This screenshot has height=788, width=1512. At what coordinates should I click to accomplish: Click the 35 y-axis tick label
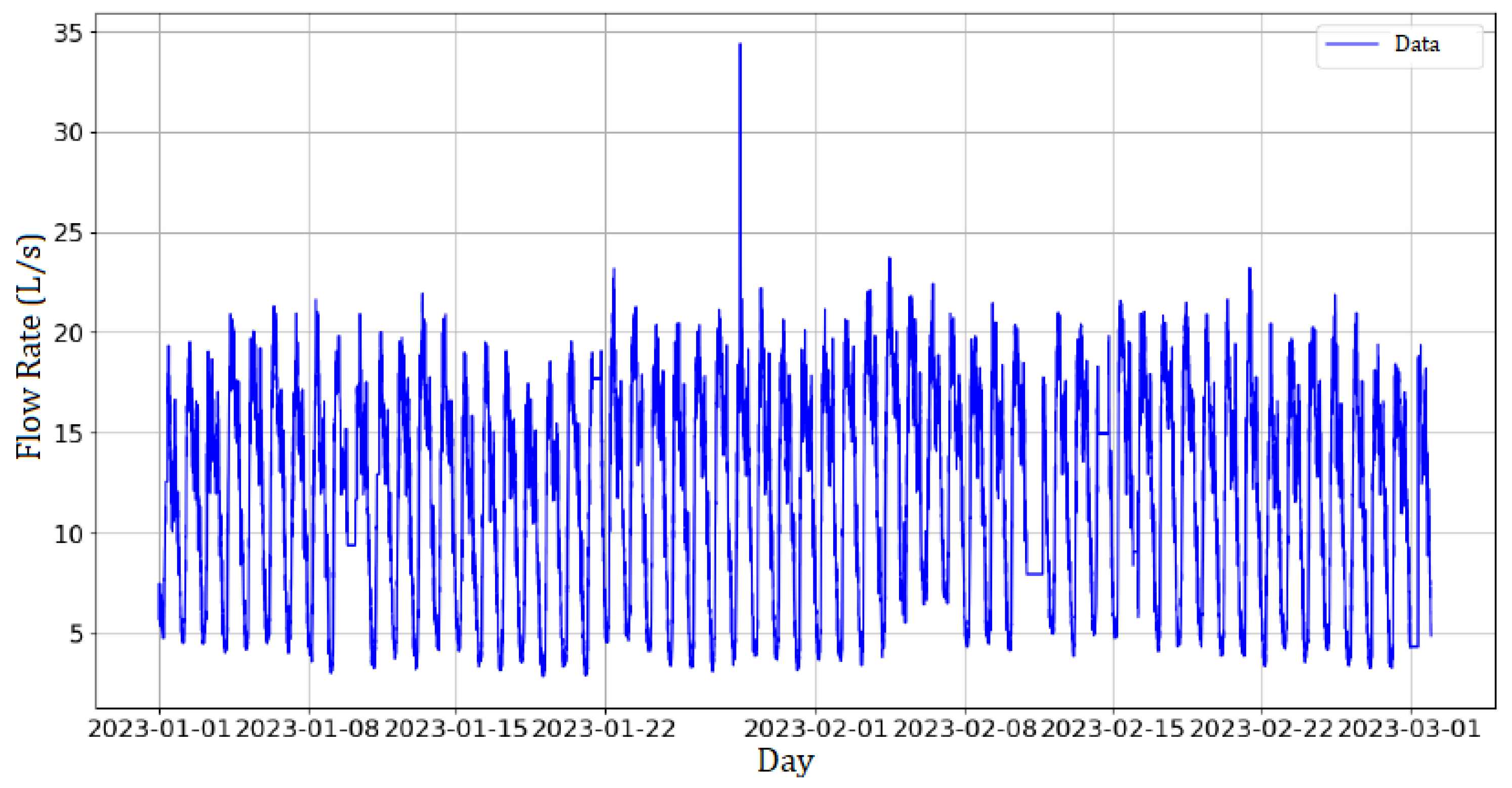coord(68,33)
